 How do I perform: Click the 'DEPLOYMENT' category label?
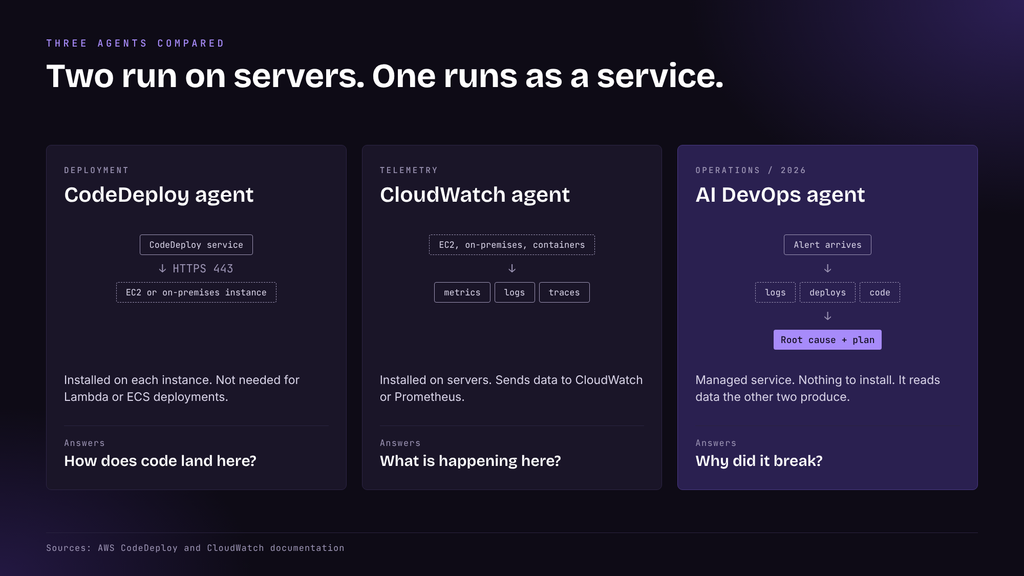point(97,170)
